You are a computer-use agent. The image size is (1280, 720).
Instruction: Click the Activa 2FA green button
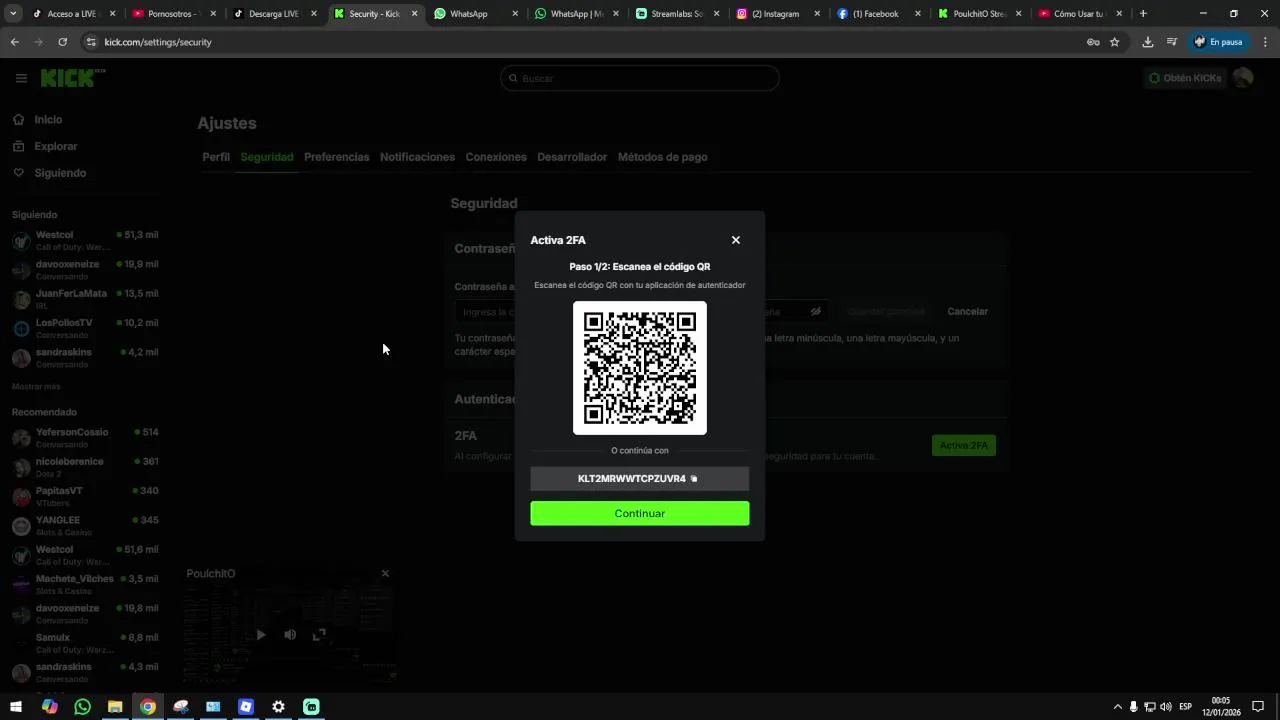pos(964,446)
